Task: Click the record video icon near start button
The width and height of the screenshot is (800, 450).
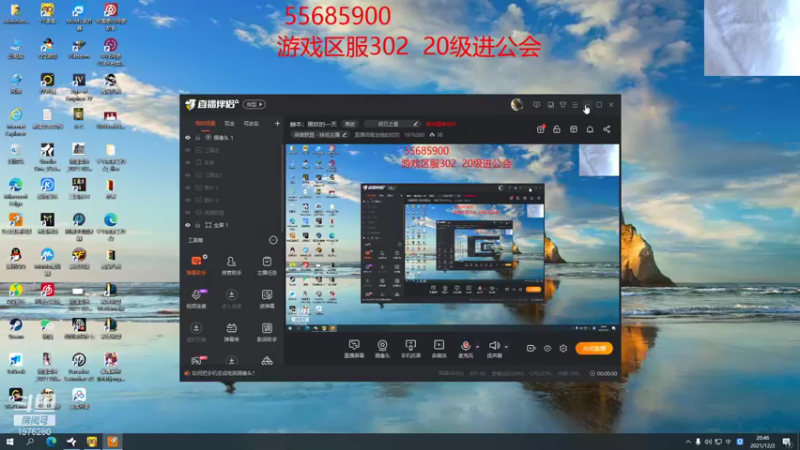Action: point(531,348)
